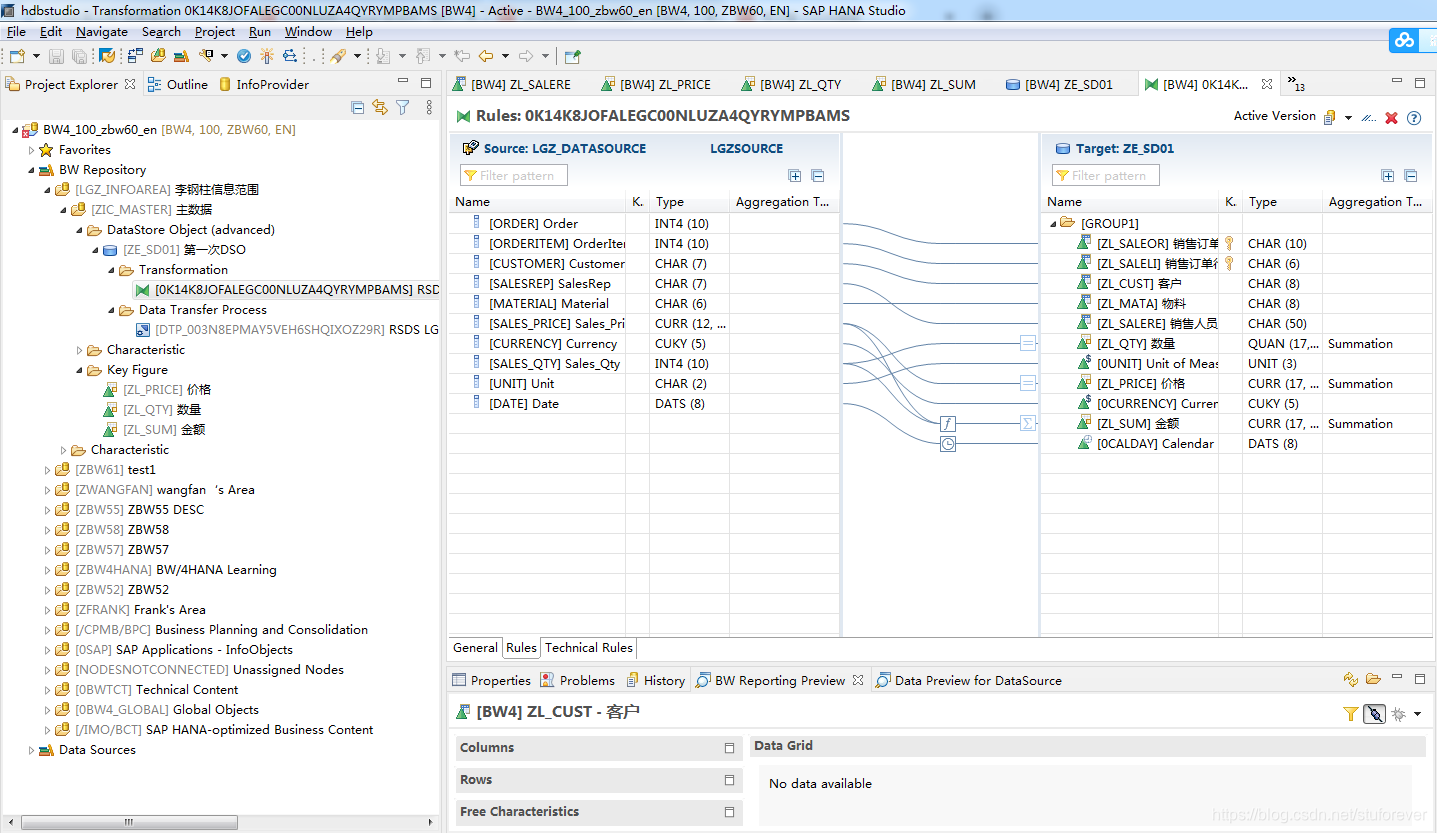
Task: Expand the Favorites tree node
Action: (32, 150)
